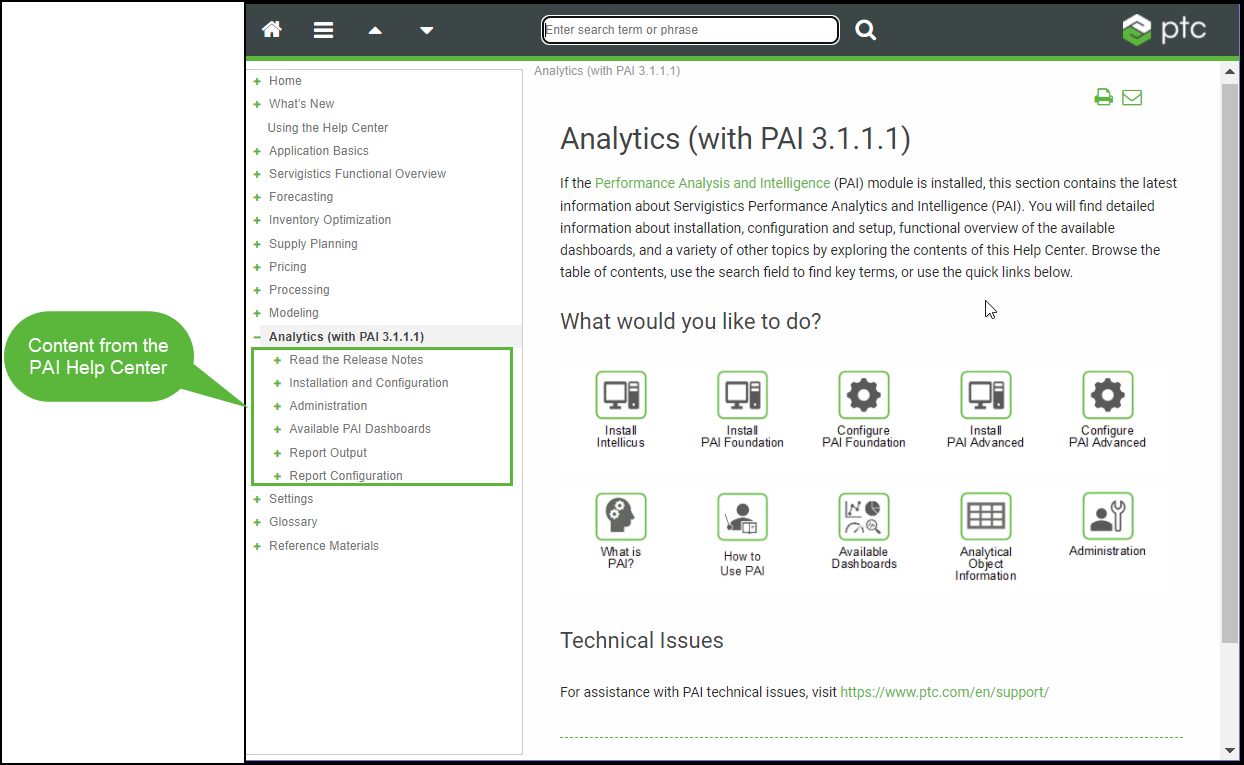Open the table of contents menu icon
The width and height of the screenshot is (1244, 765).
pos(323,30)
